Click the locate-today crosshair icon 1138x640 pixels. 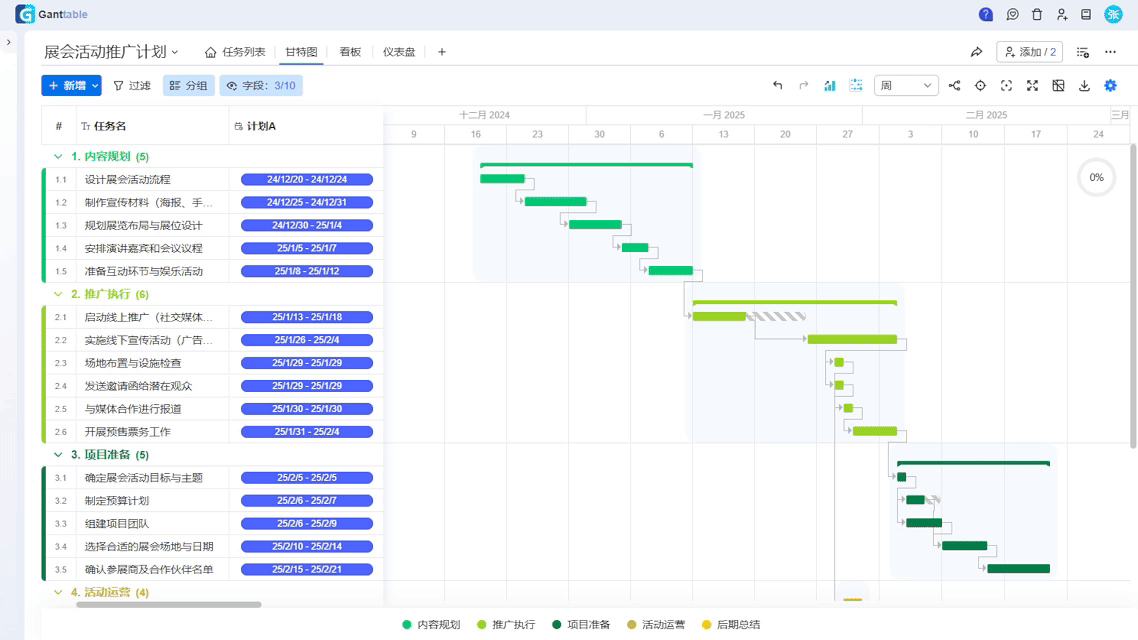pyautogui.click(x=980, y=86)
